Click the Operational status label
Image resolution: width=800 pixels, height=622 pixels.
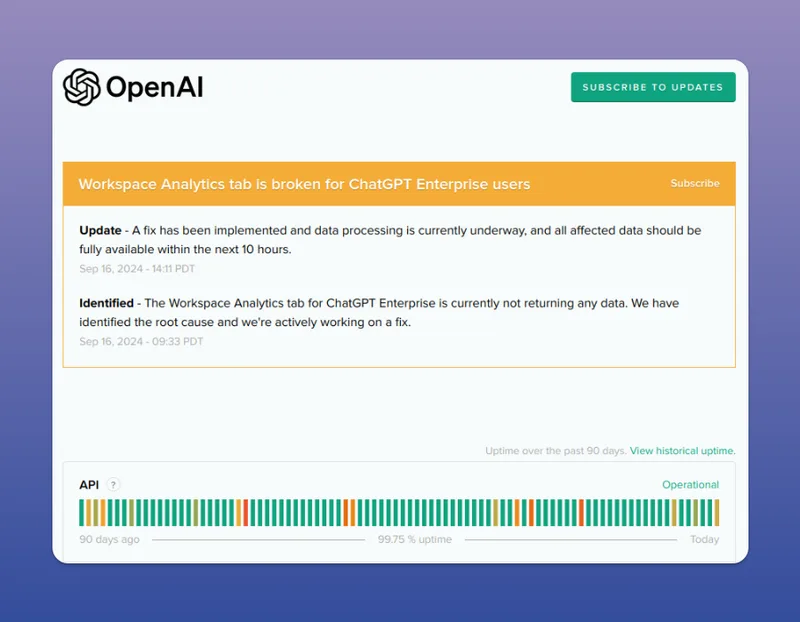[x=689, y=484]
